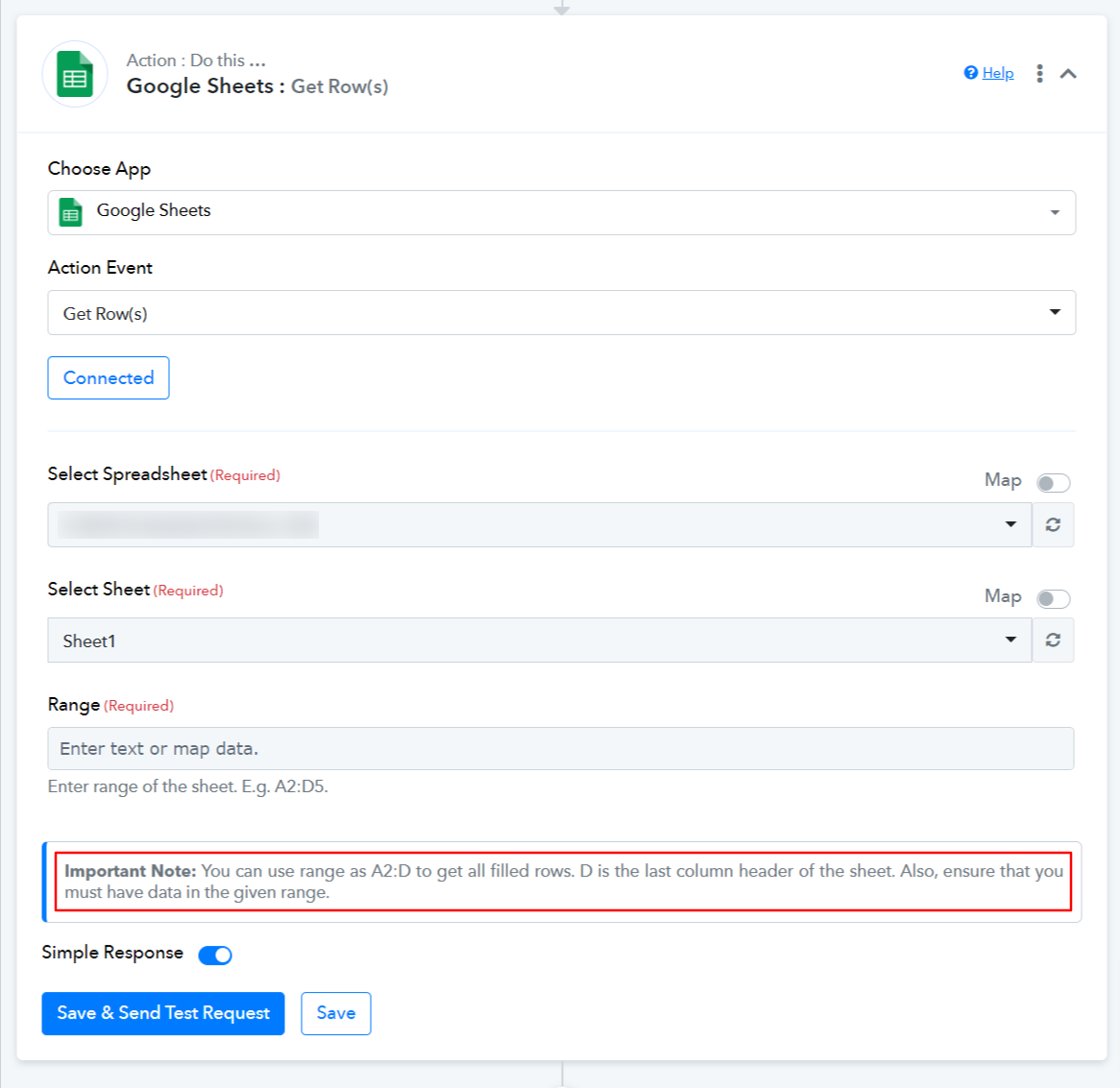Click the Google Sheets : Get Row(s) title
1120x1088 pixels.
click(x=257, y=86)
